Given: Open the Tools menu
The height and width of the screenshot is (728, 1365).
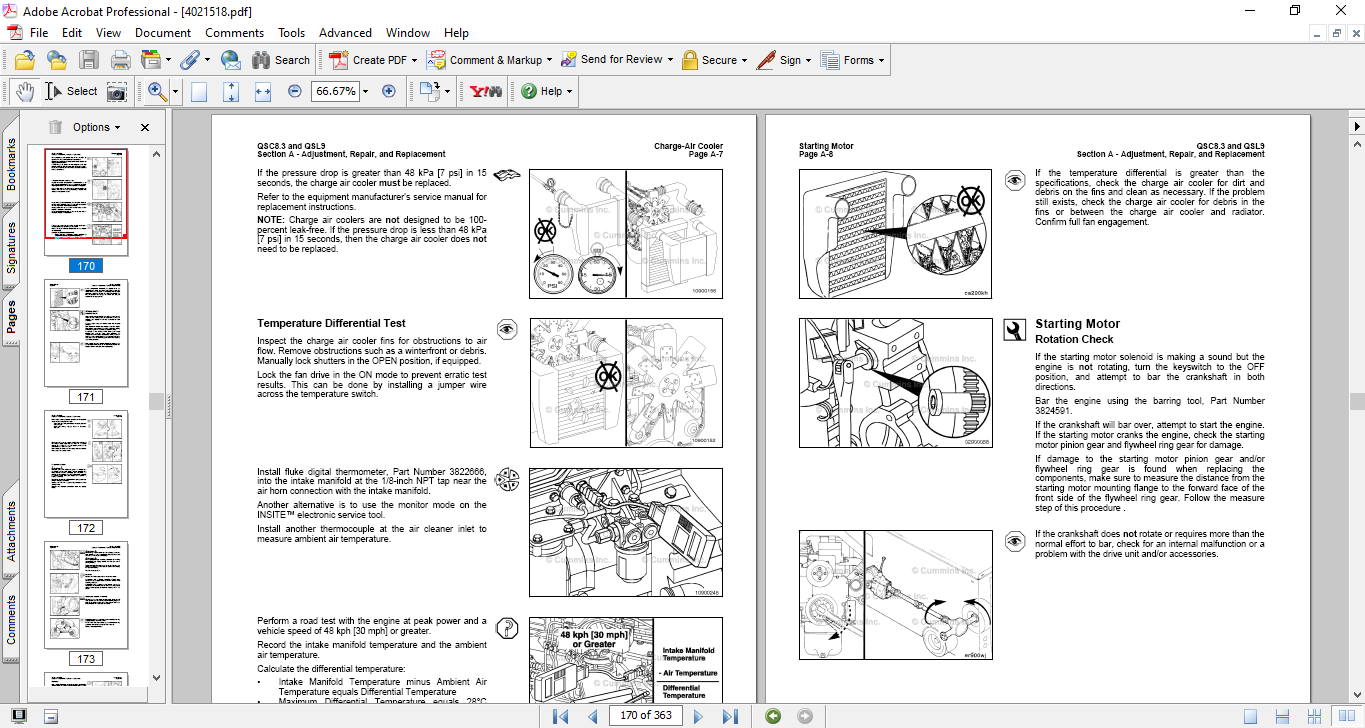Looking at the screenshot, I should 291,33.
